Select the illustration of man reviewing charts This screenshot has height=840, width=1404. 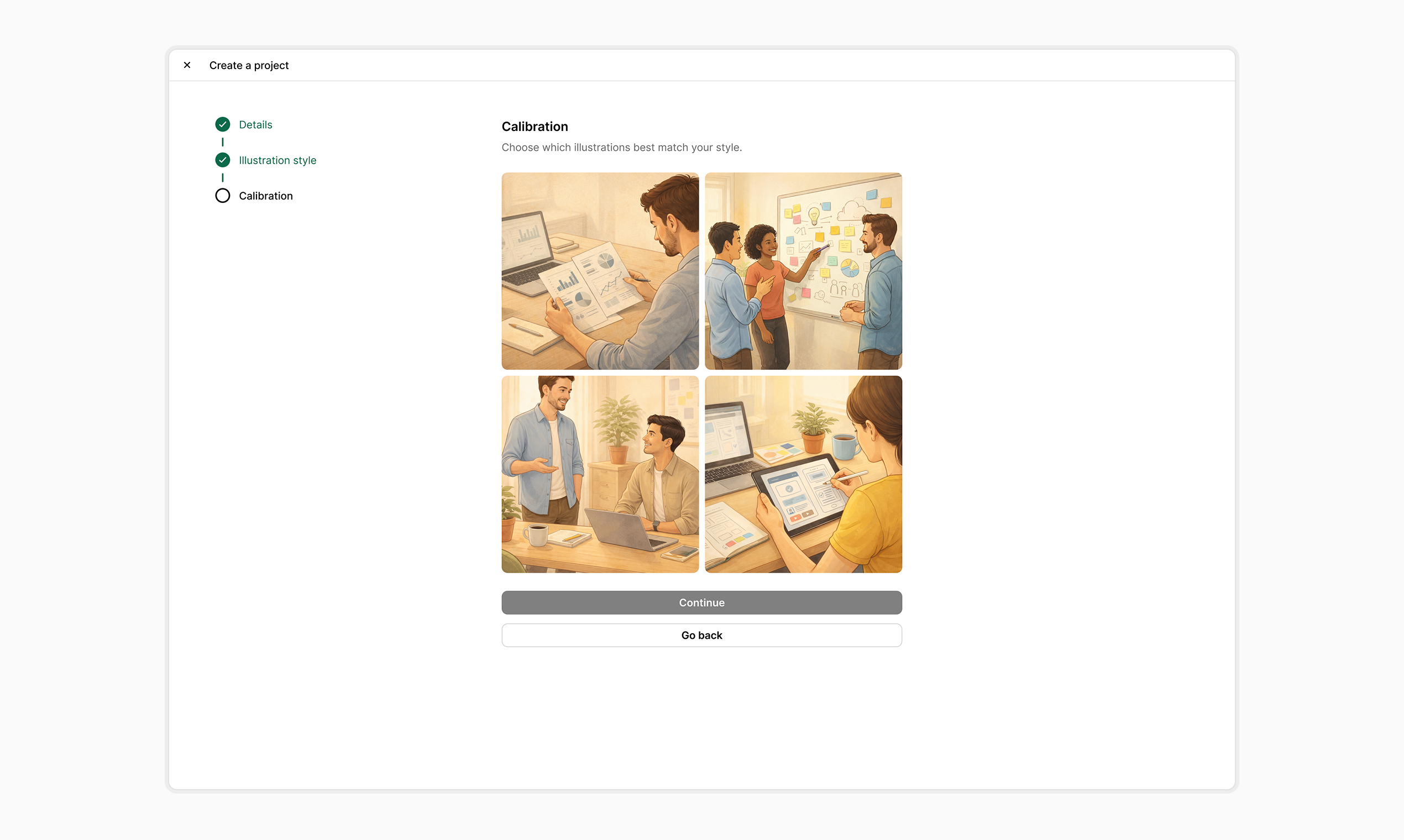click(x=600, y=271)
